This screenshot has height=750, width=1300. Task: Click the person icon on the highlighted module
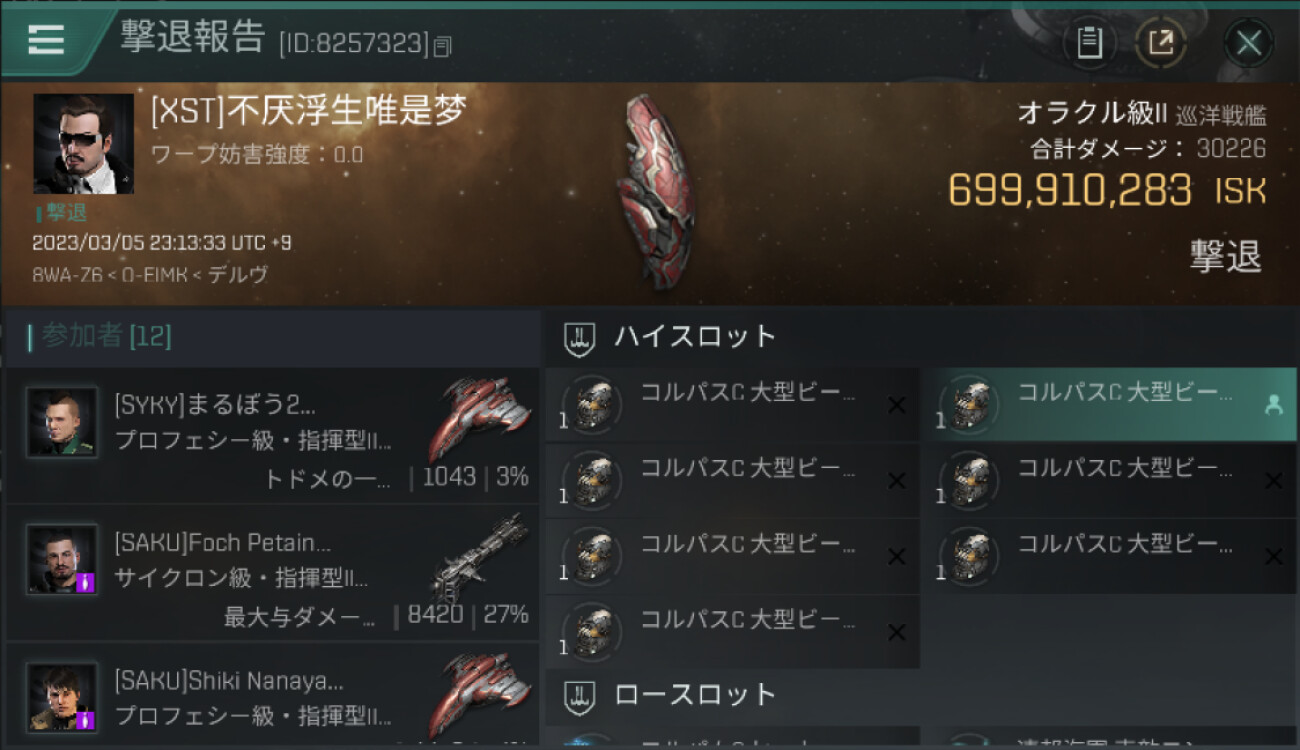point(1273,405)
